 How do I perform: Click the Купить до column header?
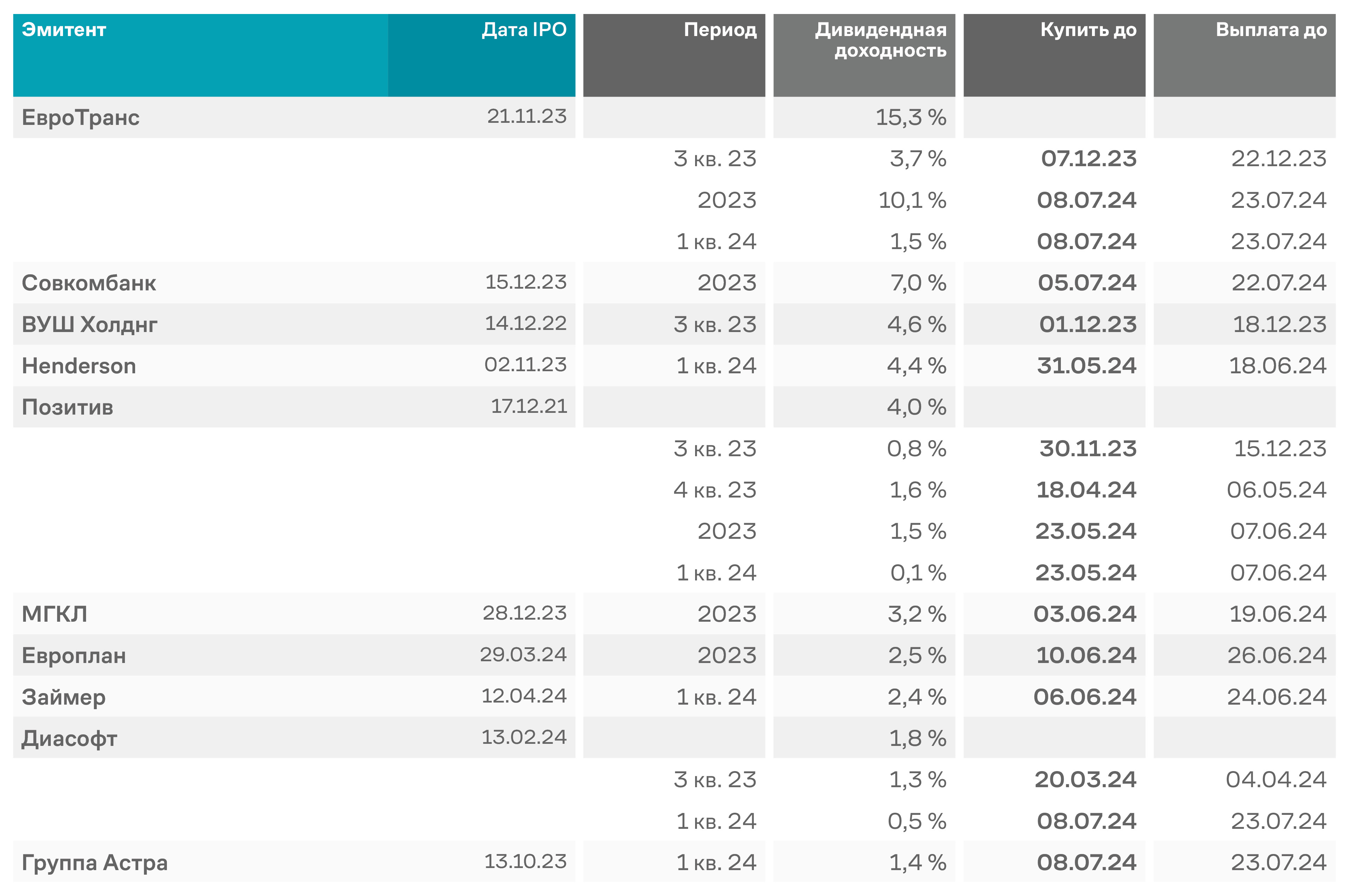pyautogui.click(x=1087, y=30)
